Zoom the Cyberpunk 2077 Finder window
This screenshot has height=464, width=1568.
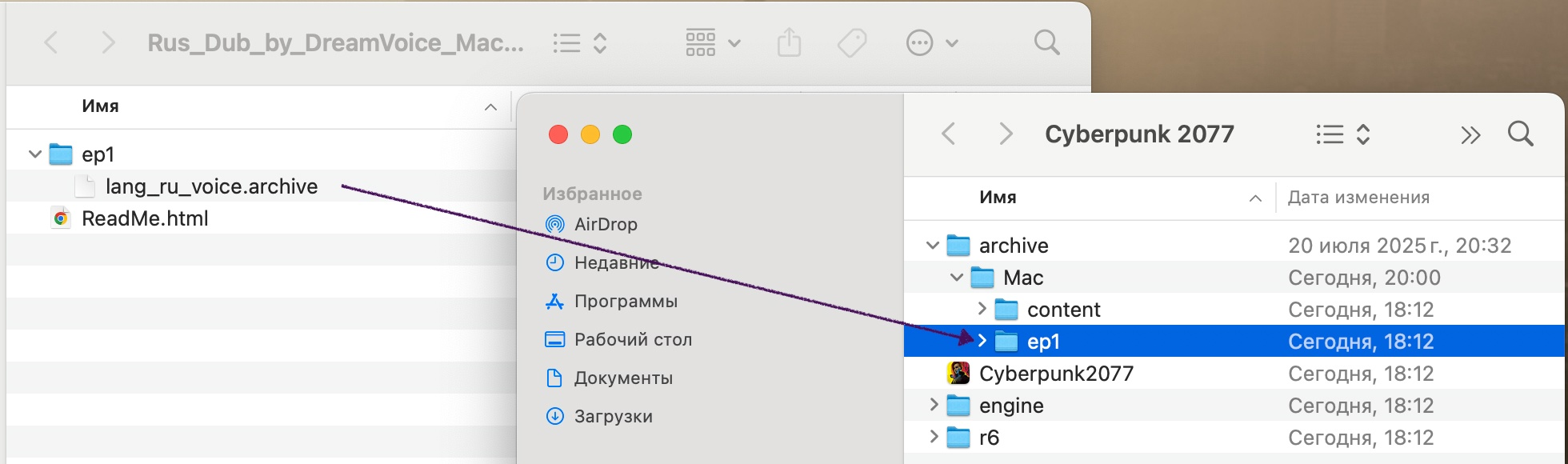[x=622, y=134]
